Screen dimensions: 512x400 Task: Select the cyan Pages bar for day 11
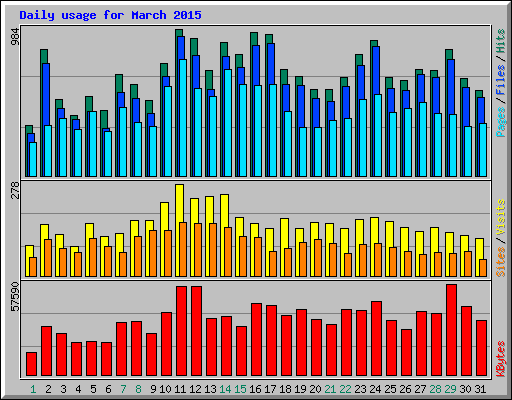point(183,118)
